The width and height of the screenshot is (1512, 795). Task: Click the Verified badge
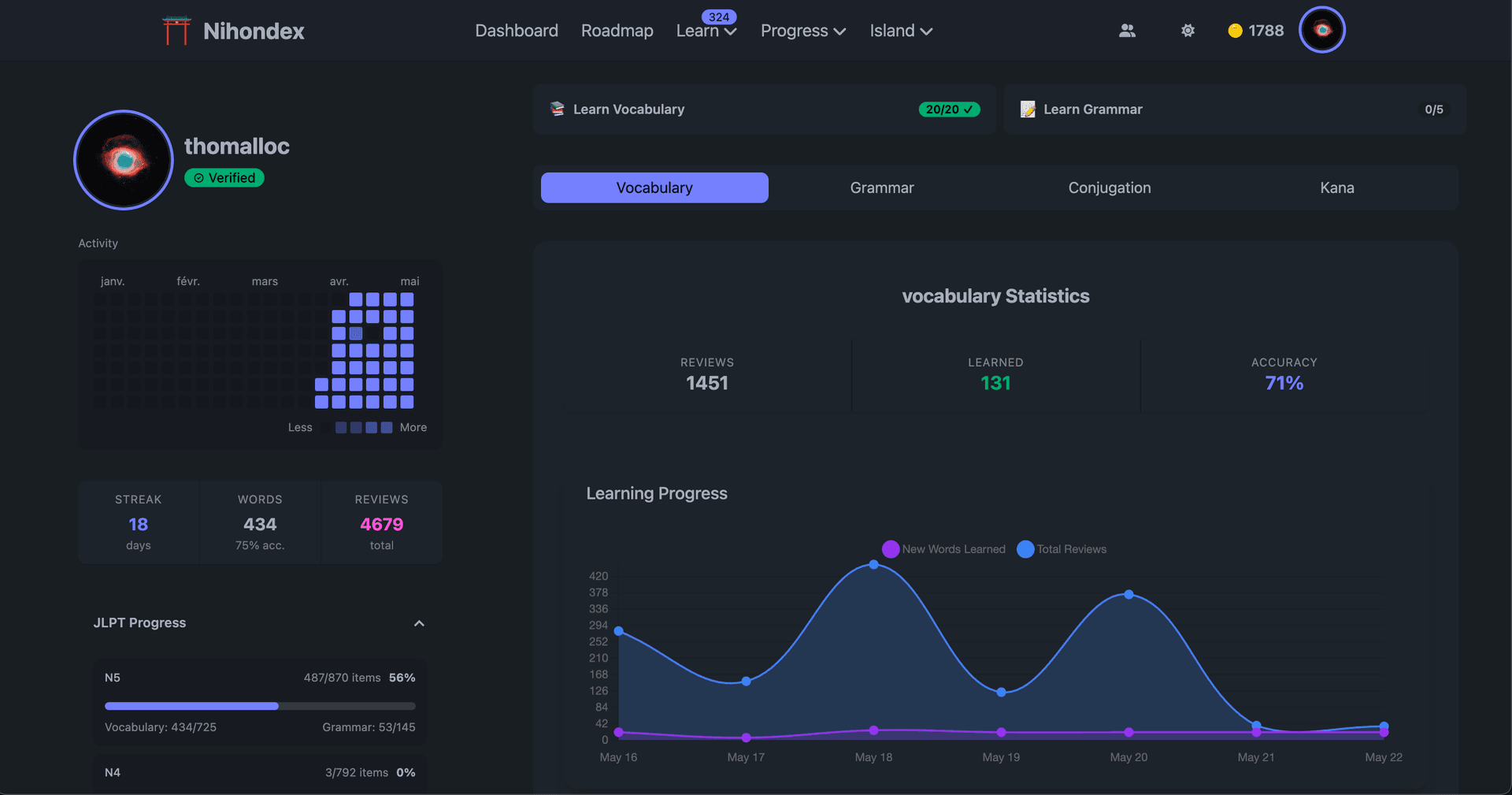point(224,178)
